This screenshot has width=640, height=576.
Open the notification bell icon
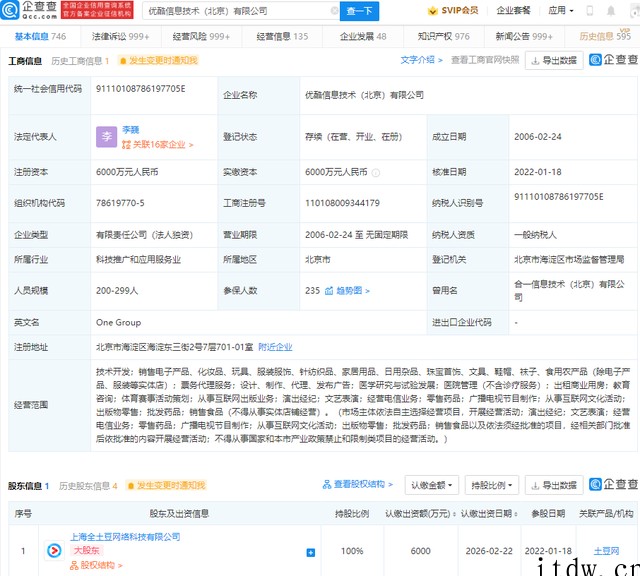(611, 11)
